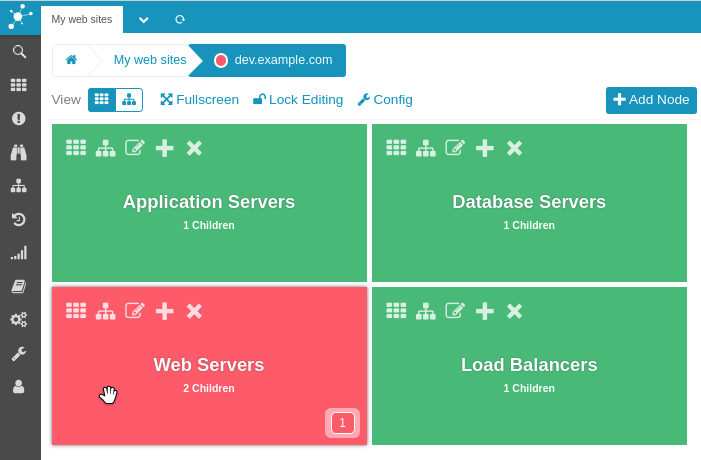
Task: Click the alert count badge on Web Servers
Action: [x=342, y=423]
